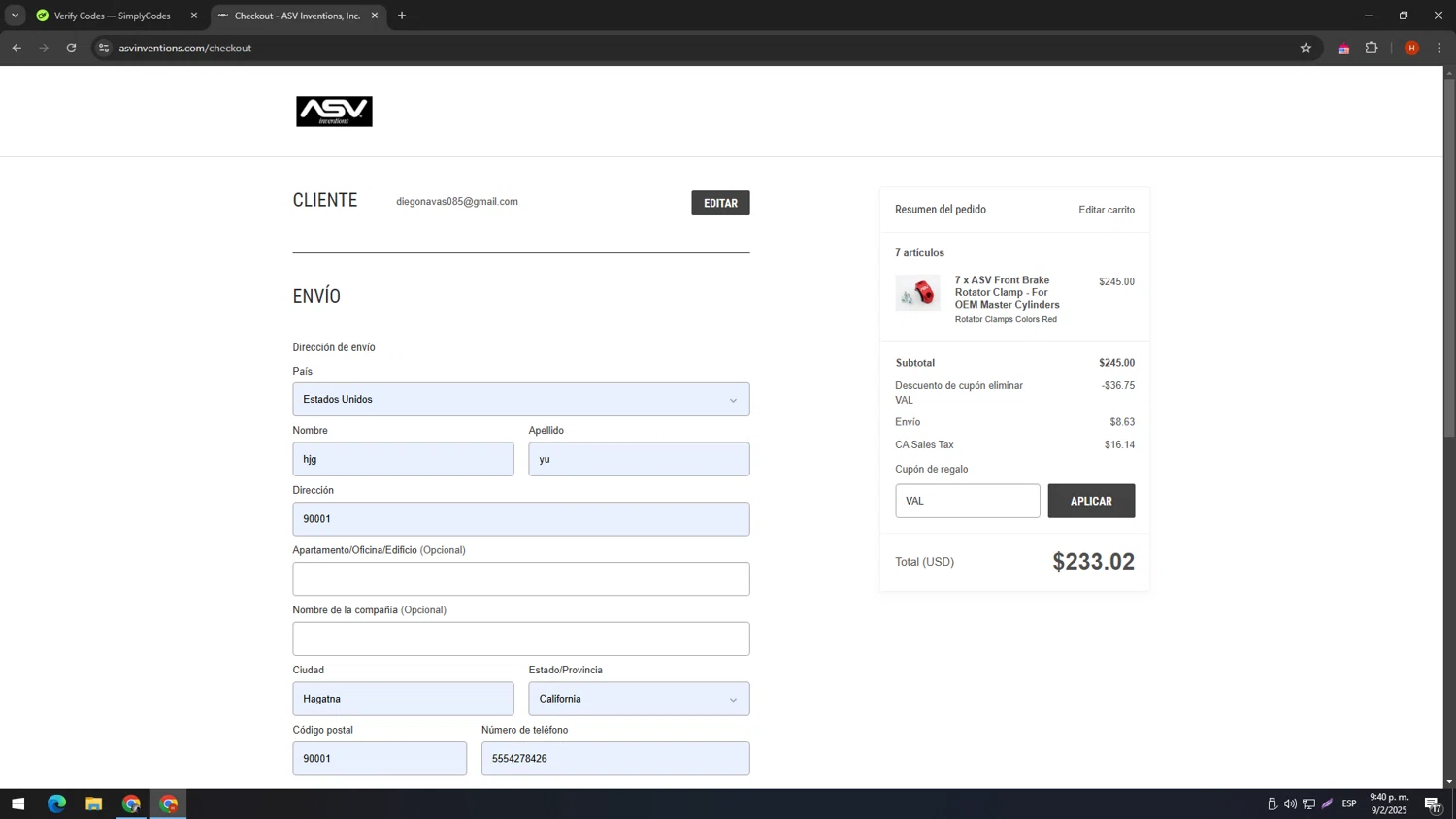Open Chrome three-dot menu
This screenshot has width=1456, height=819.
(1439, 48)
